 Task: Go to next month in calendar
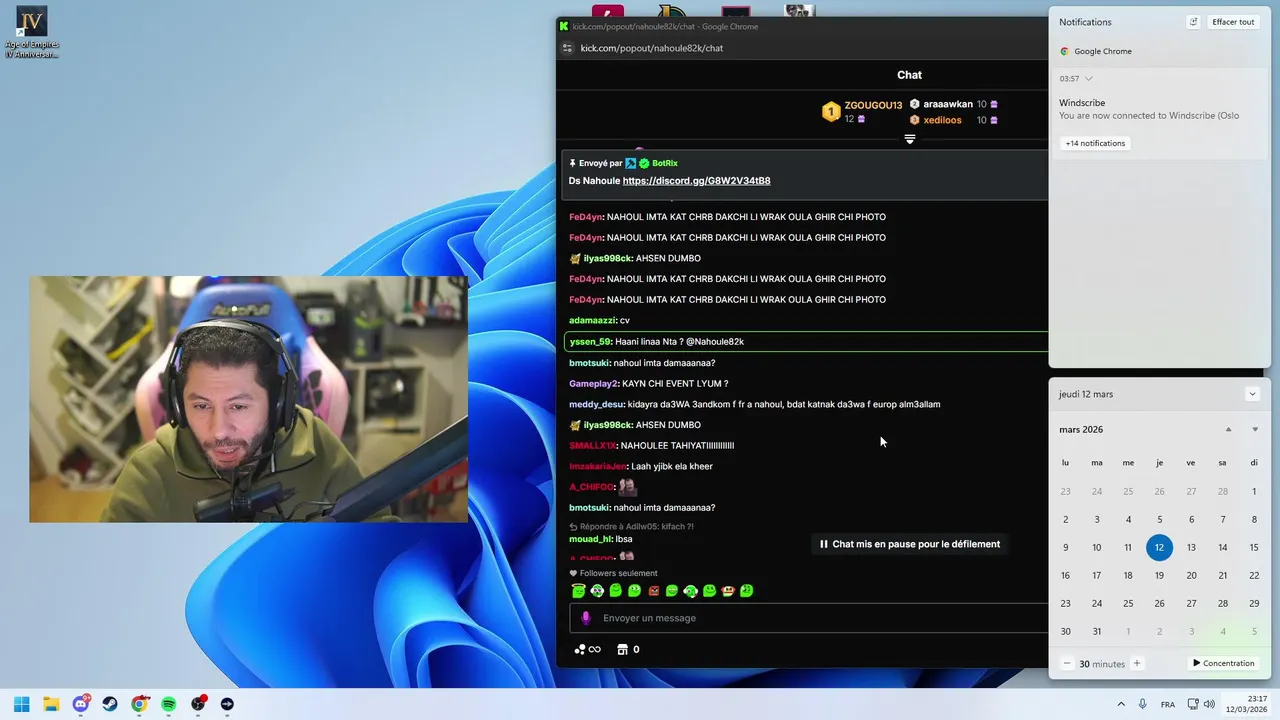(1255, 430)
